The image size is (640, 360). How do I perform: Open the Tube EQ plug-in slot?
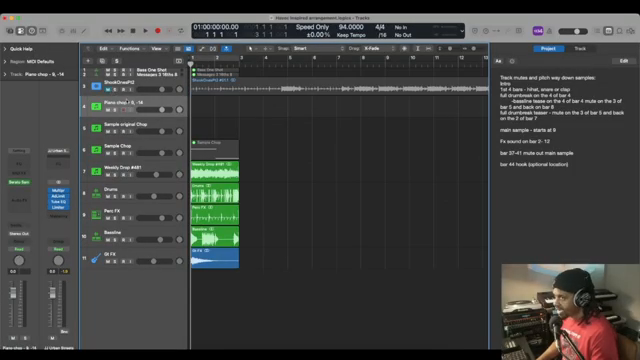tap(58, 202)
